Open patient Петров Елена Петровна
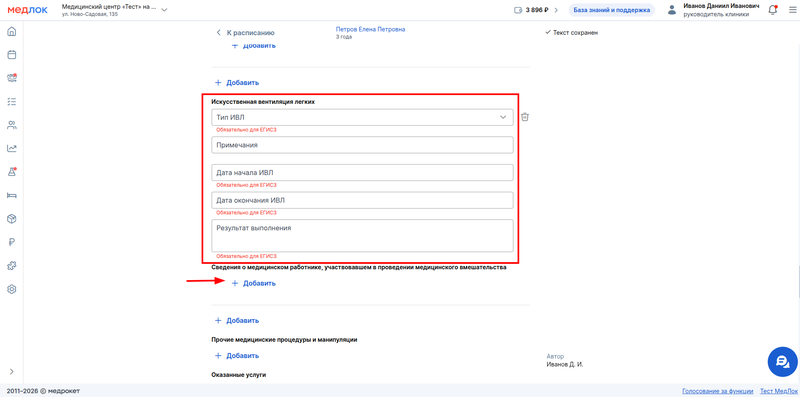Viewport: 800px width, 397px height. [x=370, y=30]
